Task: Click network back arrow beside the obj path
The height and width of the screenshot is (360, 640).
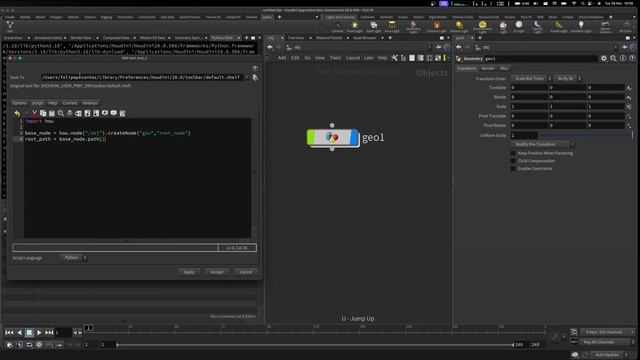Action: point(270,48)
